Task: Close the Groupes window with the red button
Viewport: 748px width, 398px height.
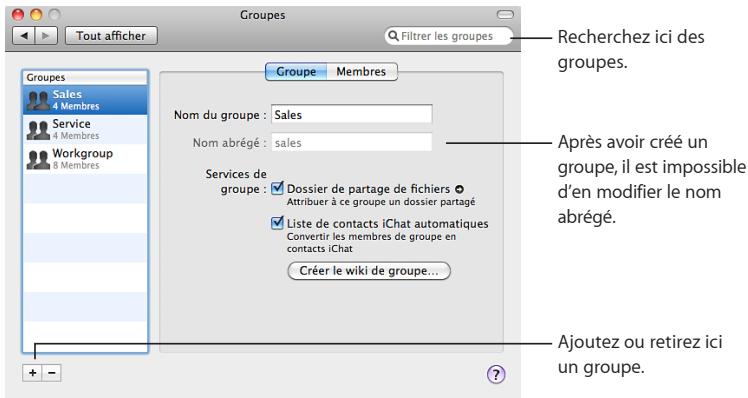Action: 18,15
